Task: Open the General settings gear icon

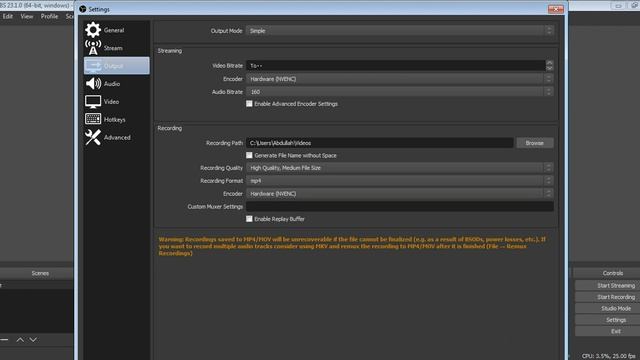Action: (93, 30)
